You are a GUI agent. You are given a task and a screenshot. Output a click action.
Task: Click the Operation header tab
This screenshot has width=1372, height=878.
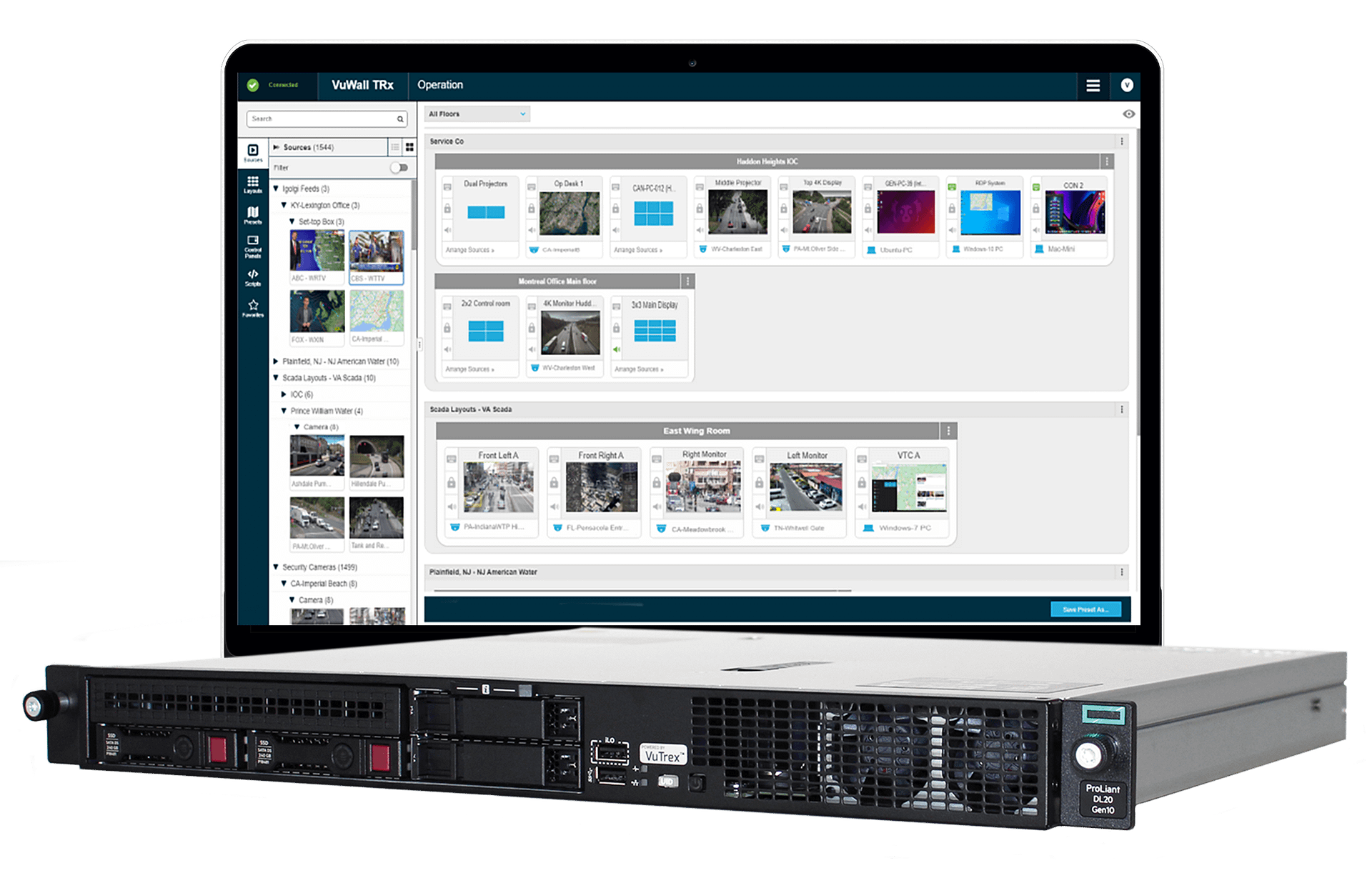point(440,85)
